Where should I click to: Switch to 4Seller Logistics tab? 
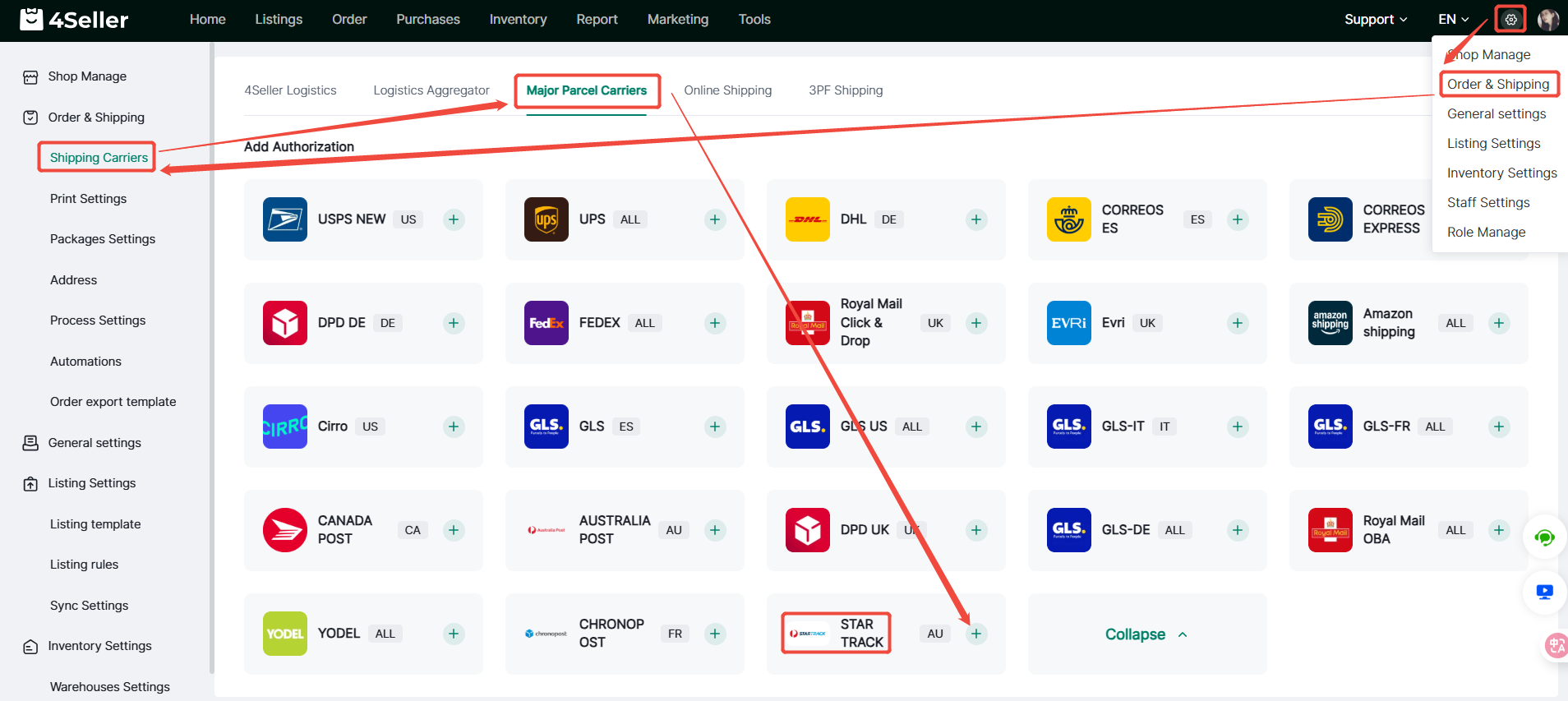tap(290, 90)
